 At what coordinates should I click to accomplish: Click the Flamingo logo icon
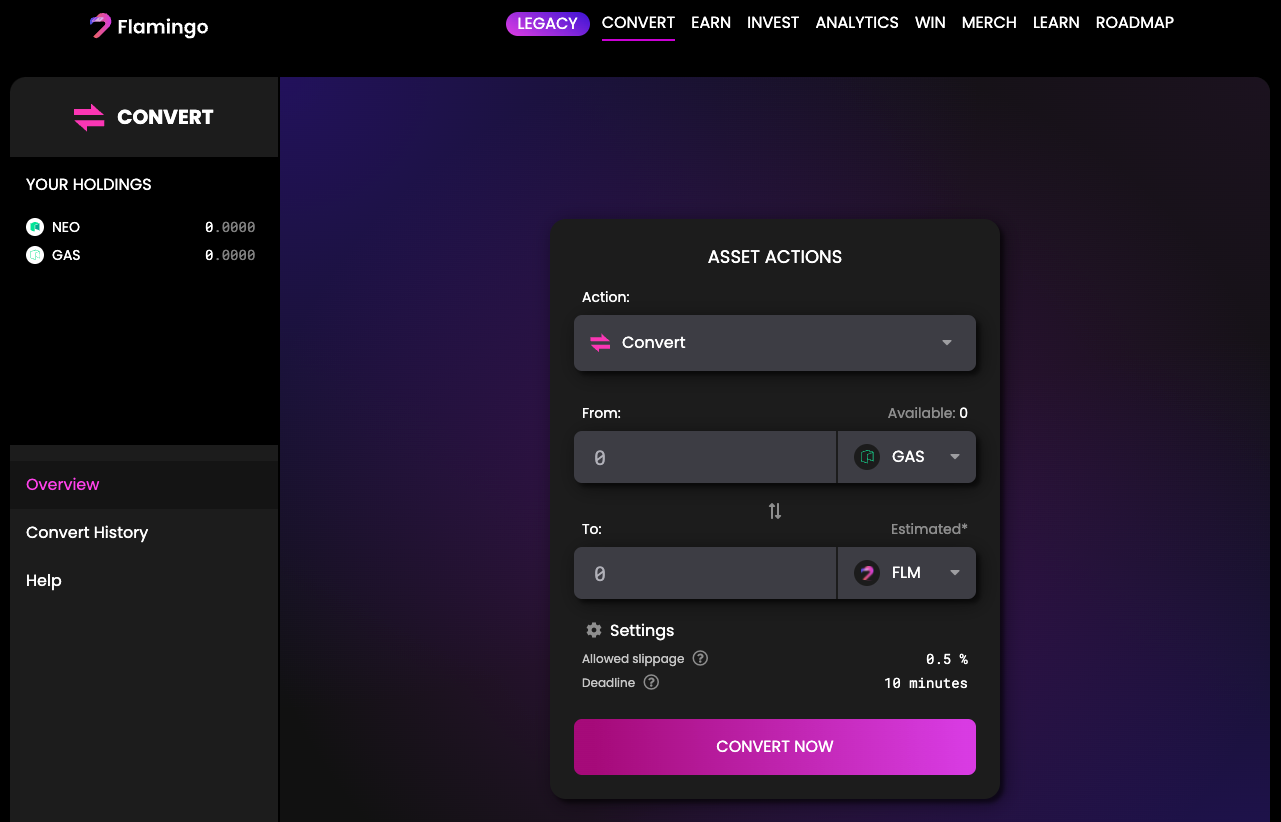point(100,26)
